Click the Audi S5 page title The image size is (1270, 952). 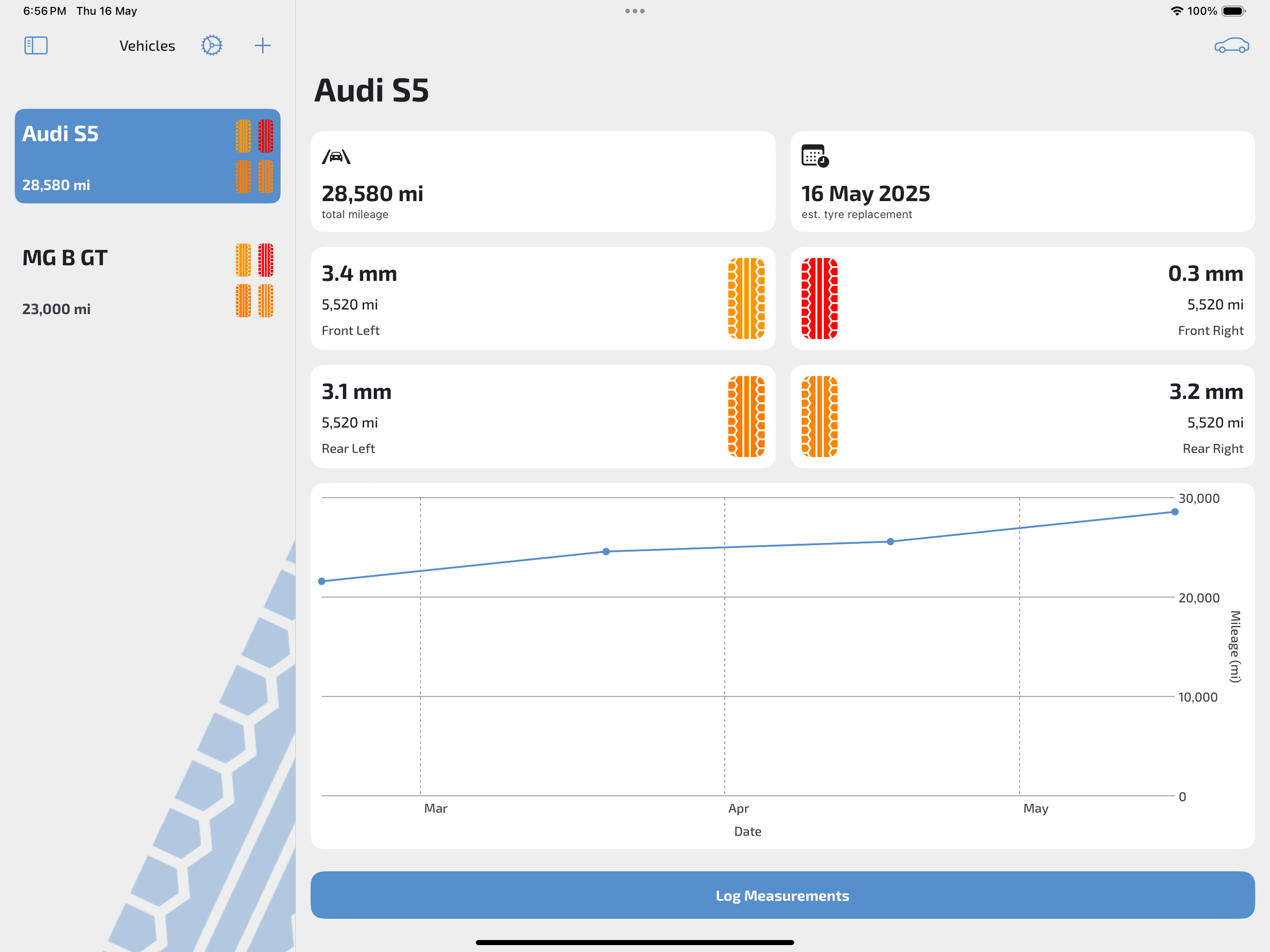(x=371, y=91)
